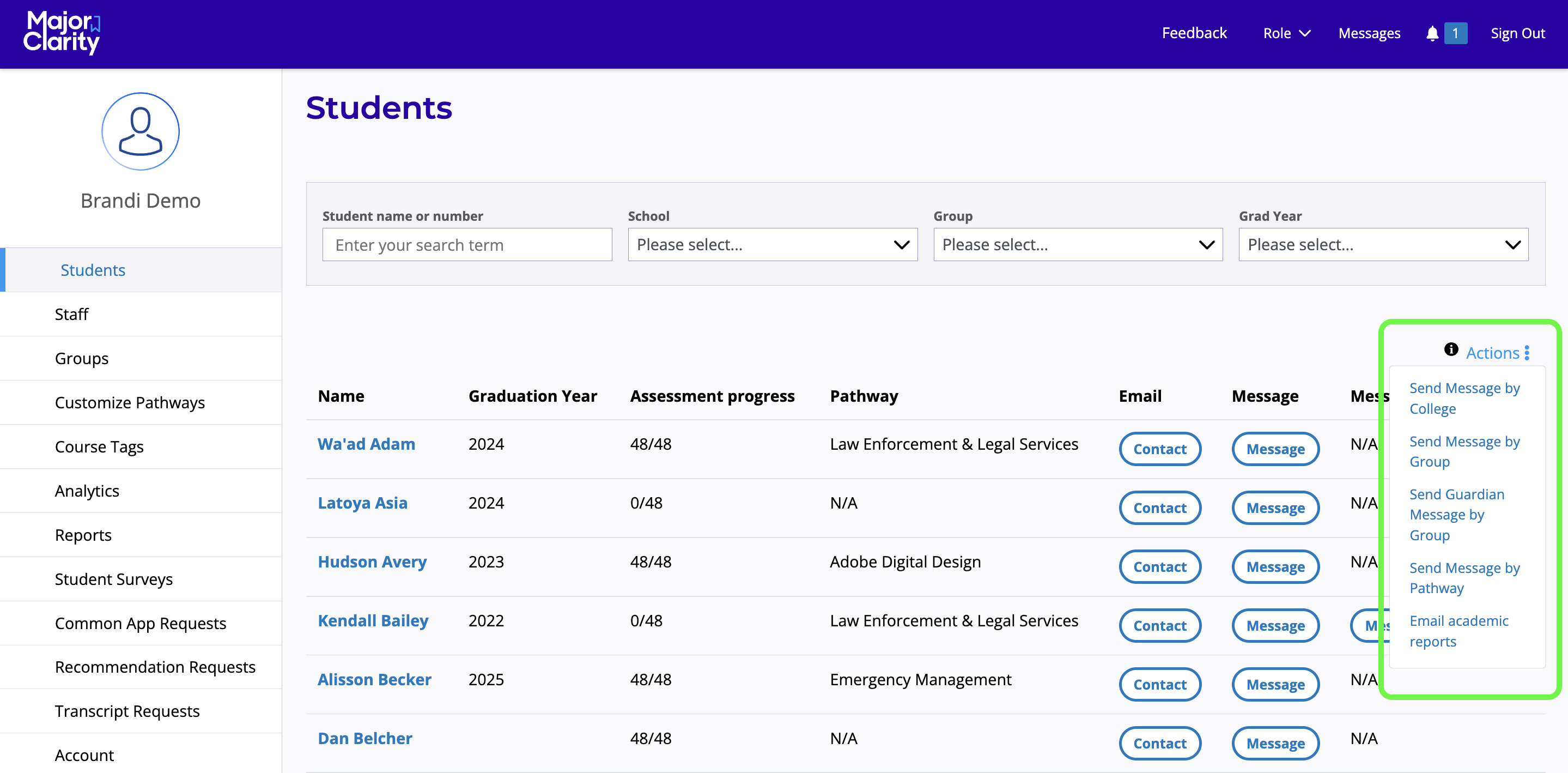Open the notification count badge
This screenshot has height=773, width=1568.
(x=1455, y=33)
